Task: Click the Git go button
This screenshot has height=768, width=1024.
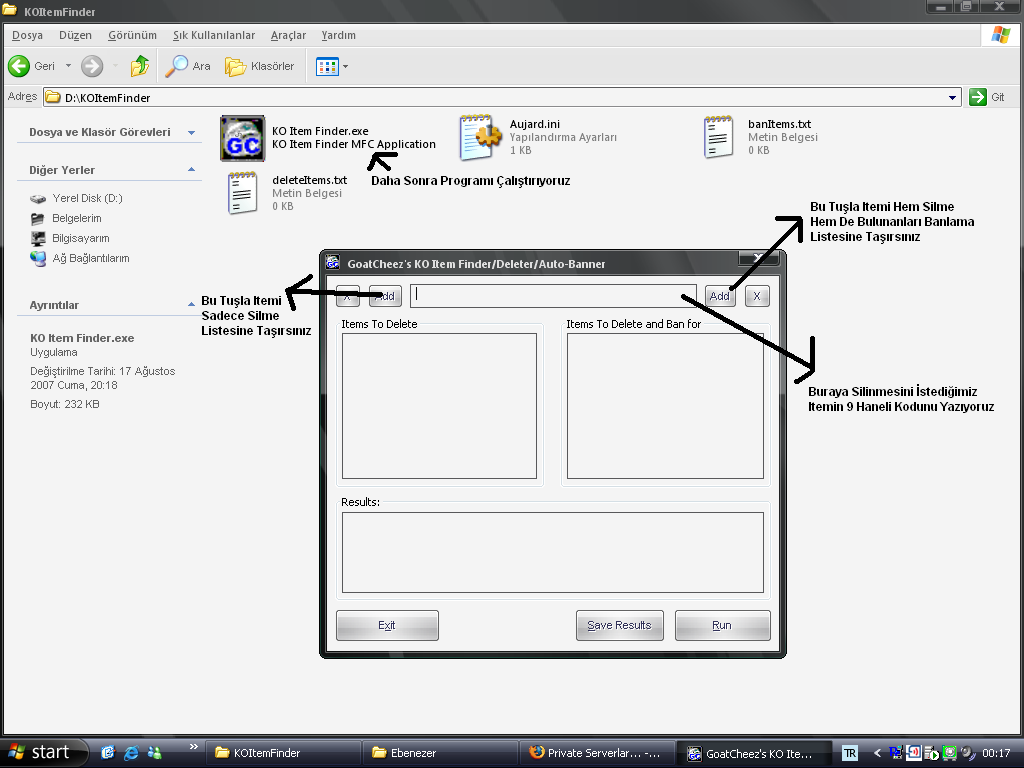Action: coord(987,97)
